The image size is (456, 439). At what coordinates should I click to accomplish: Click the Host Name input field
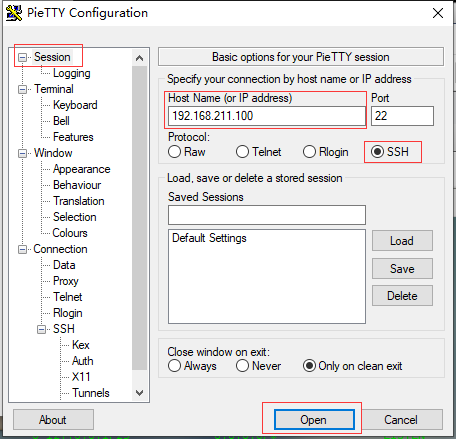tap(267, 116)
